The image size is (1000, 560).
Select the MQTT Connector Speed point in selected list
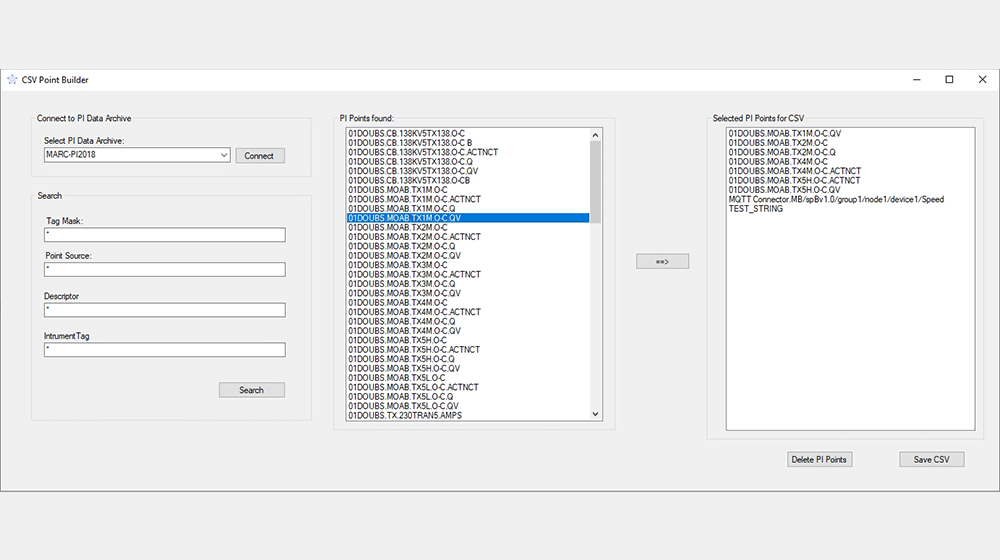click(850, 200)
